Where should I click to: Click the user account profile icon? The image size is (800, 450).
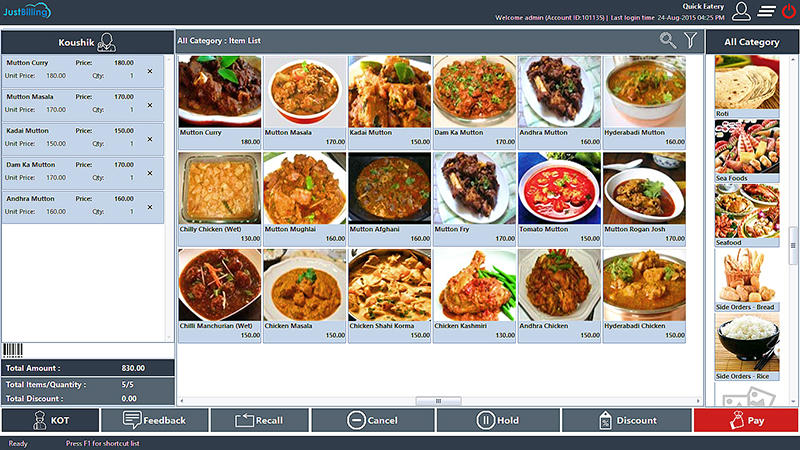[741, 11]
